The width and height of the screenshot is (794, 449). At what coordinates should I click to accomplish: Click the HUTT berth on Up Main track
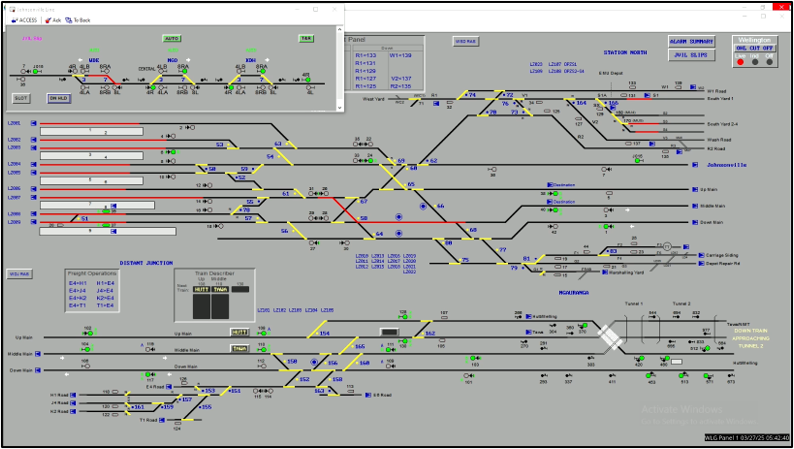(x=240, y=333)
